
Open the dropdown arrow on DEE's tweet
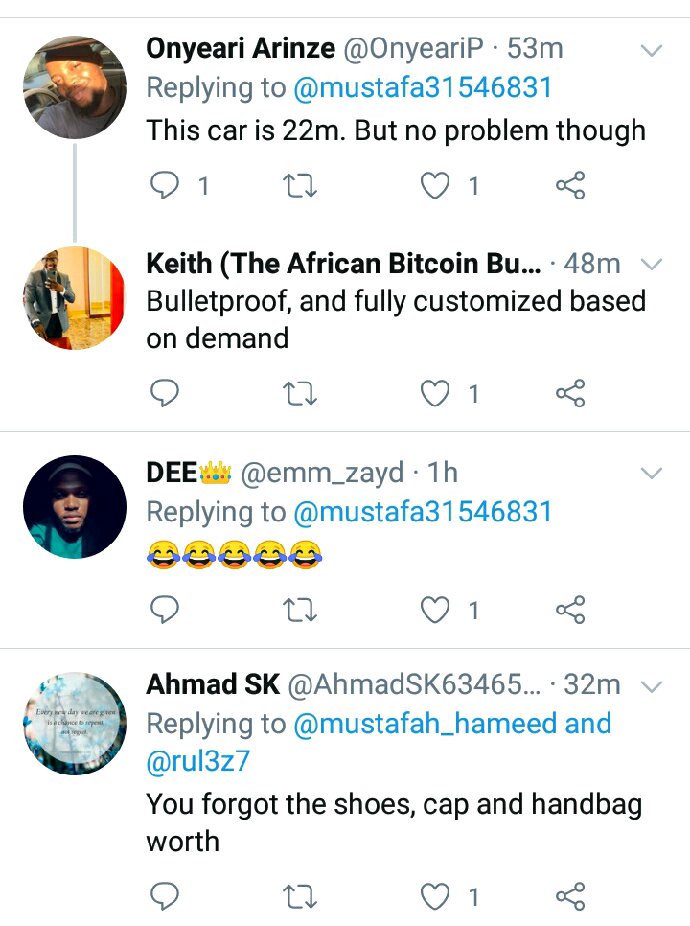652,473
